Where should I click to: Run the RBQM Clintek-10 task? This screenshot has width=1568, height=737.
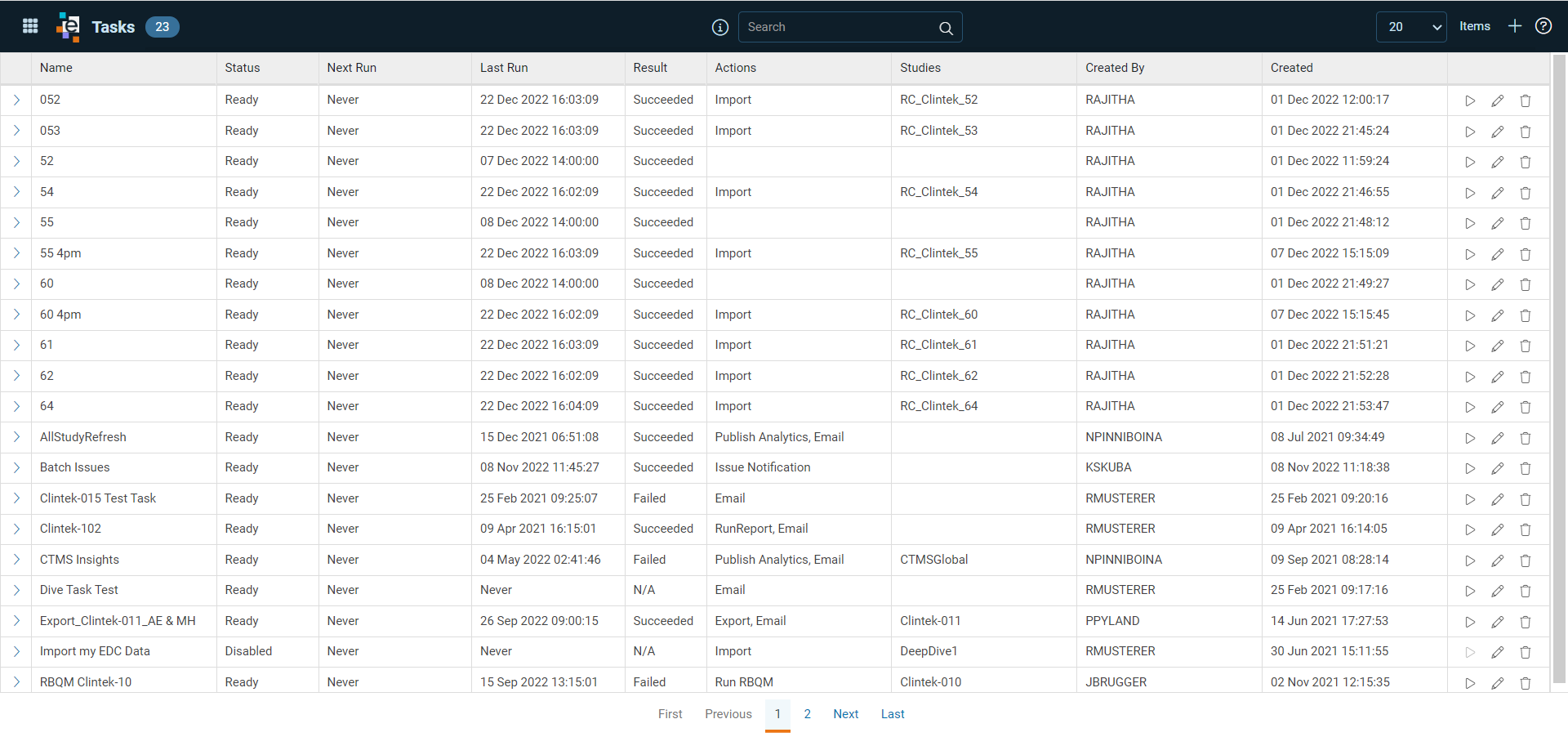tap(1470, 683)
